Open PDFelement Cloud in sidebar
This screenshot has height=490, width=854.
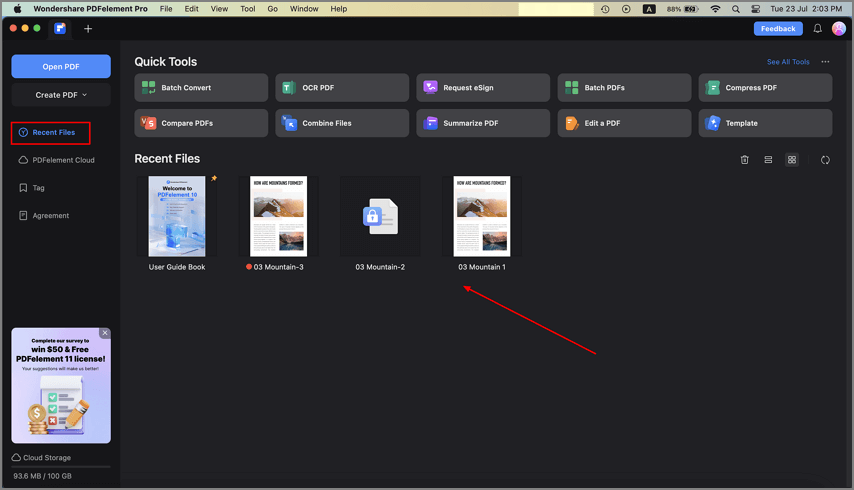(x=57, y=160)
